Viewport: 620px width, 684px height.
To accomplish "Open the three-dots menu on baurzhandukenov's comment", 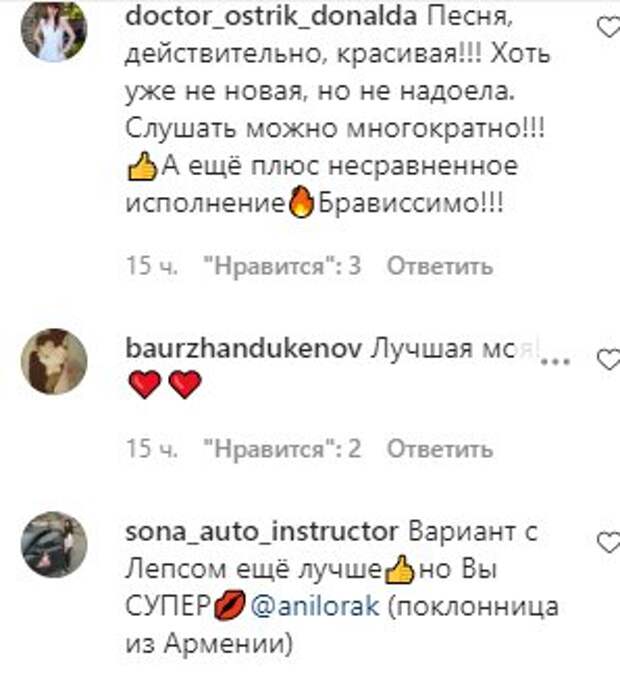I will (555, 361).
